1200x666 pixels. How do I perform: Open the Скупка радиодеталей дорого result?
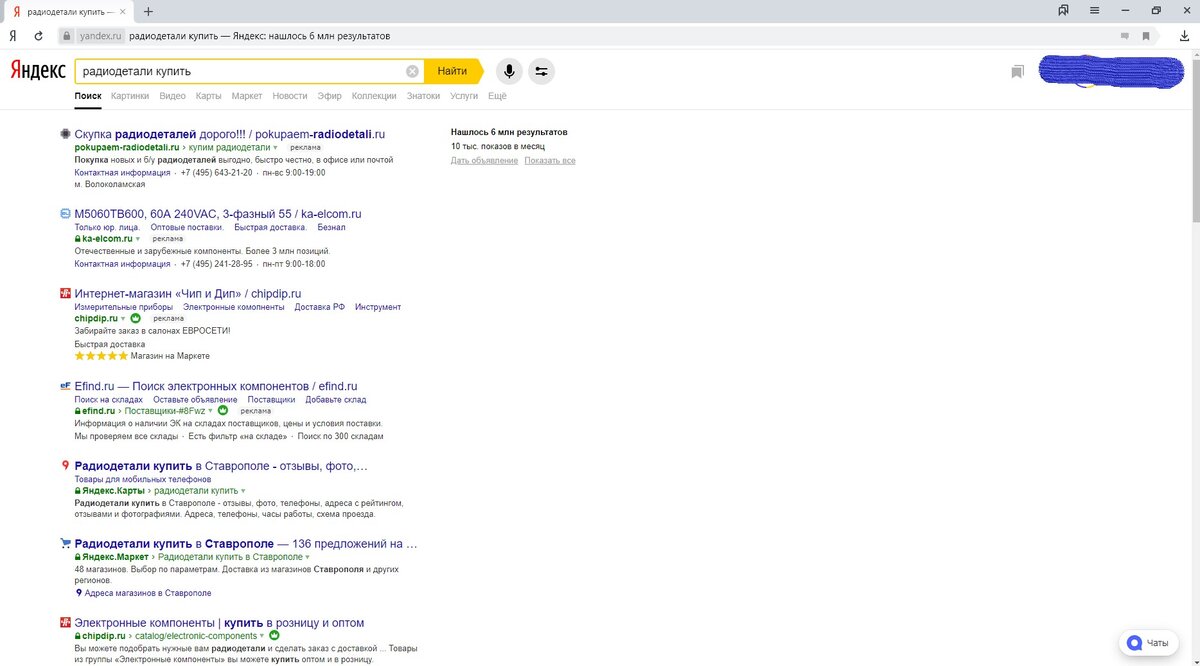[230, 134]
